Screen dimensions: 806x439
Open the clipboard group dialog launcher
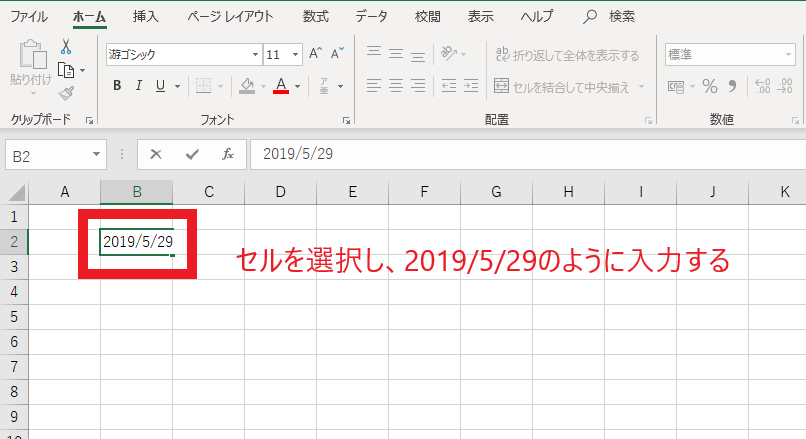(89, 121)
